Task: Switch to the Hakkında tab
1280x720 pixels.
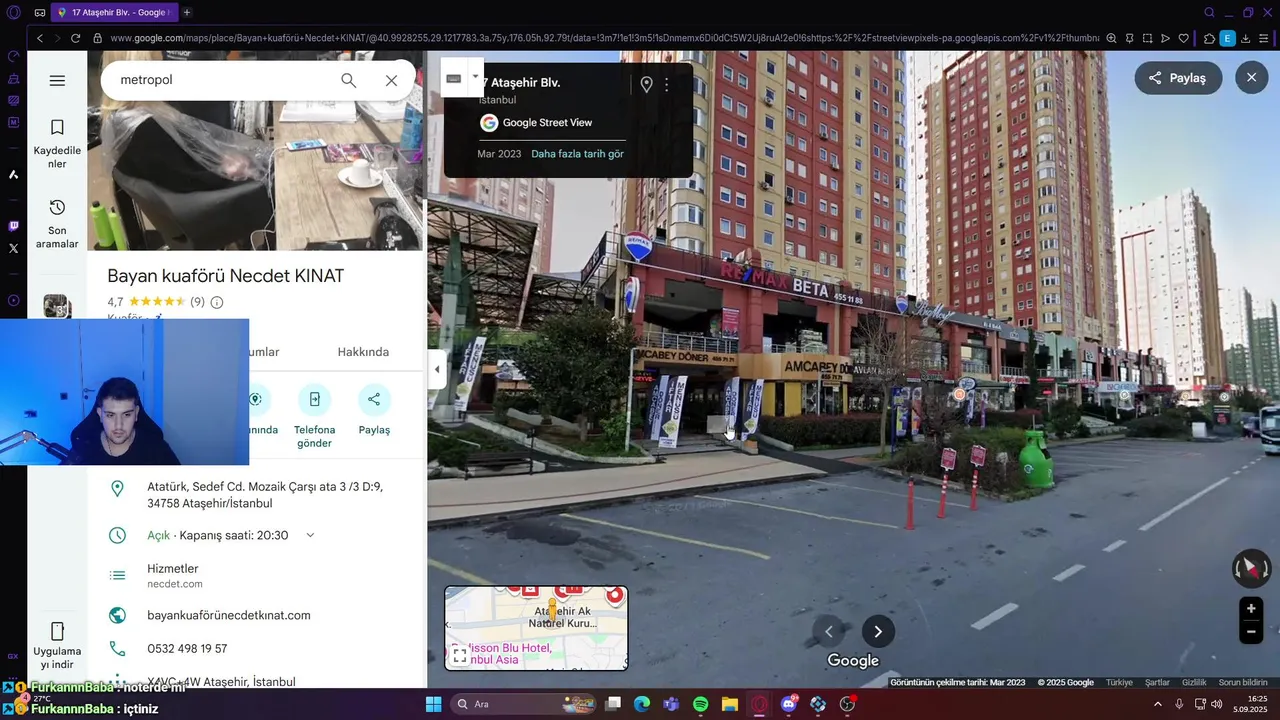Action: [363, 352]
